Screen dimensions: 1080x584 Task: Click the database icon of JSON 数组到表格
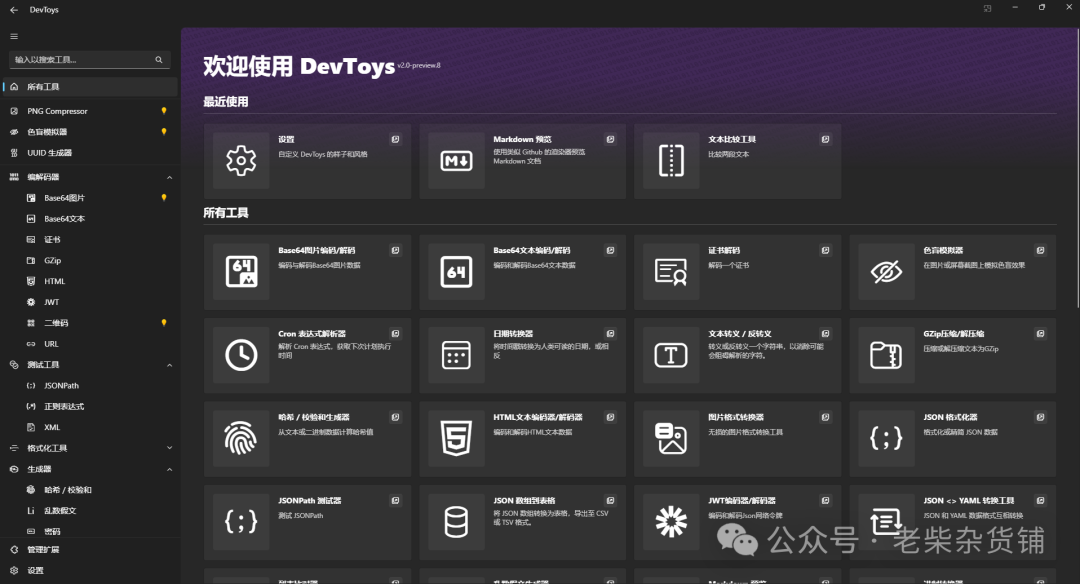(x=456, y=522)
